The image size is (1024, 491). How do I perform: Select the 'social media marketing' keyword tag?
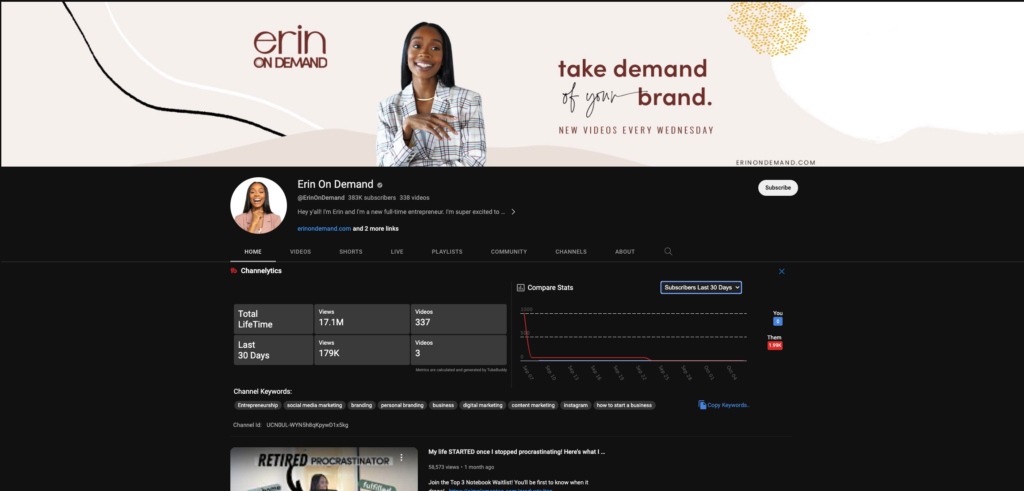[x=314, y=405]
